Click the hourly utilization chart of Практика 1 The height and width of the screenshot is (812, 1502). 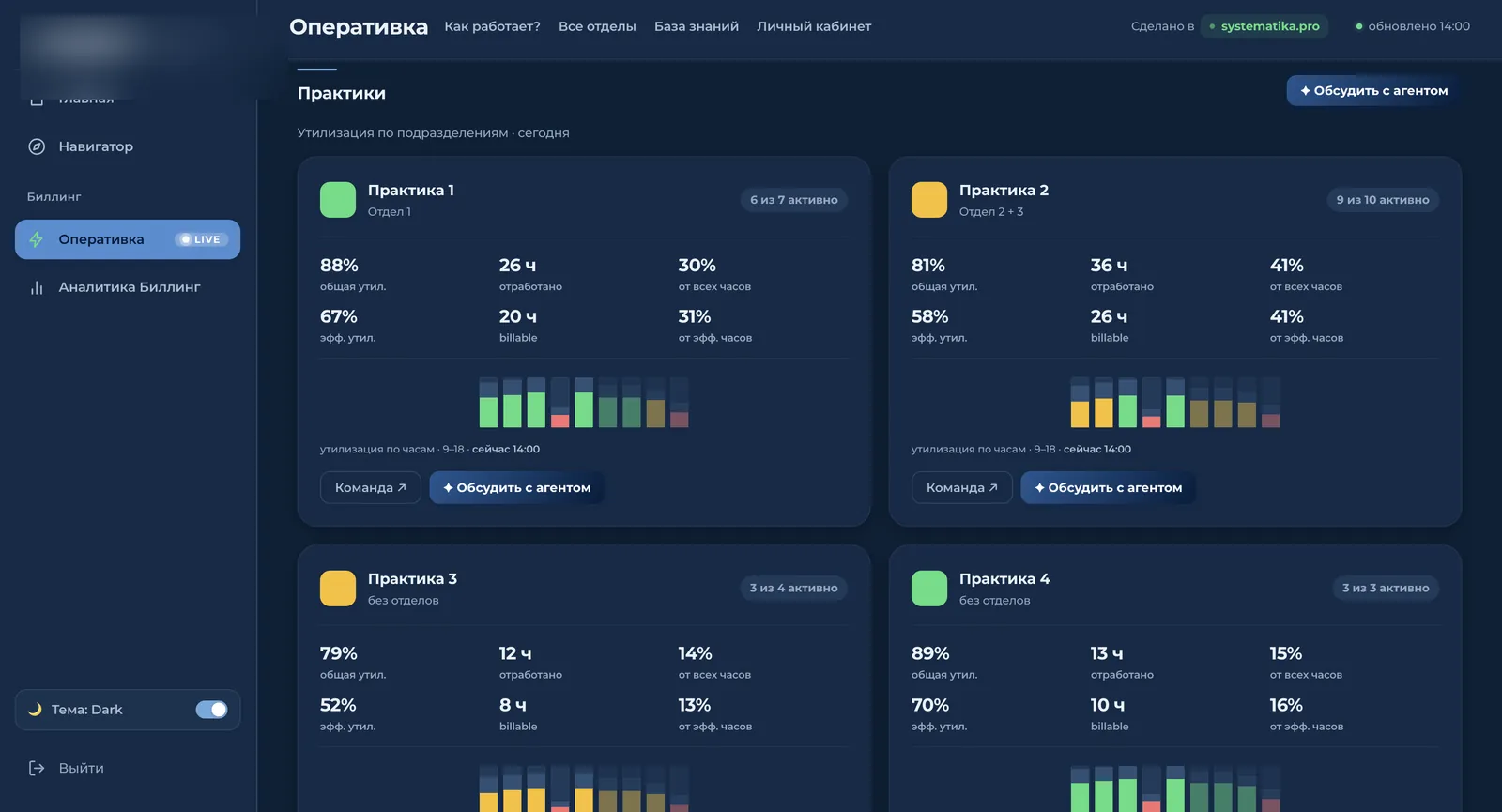click(x=584, y=403)
